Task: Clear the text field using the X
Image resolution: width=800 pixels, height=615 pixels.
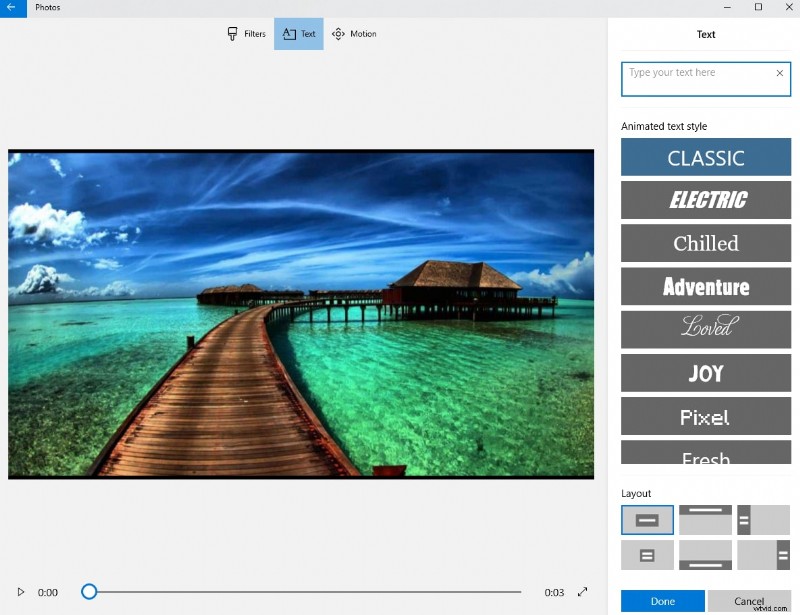Action: tap(779, 72)
